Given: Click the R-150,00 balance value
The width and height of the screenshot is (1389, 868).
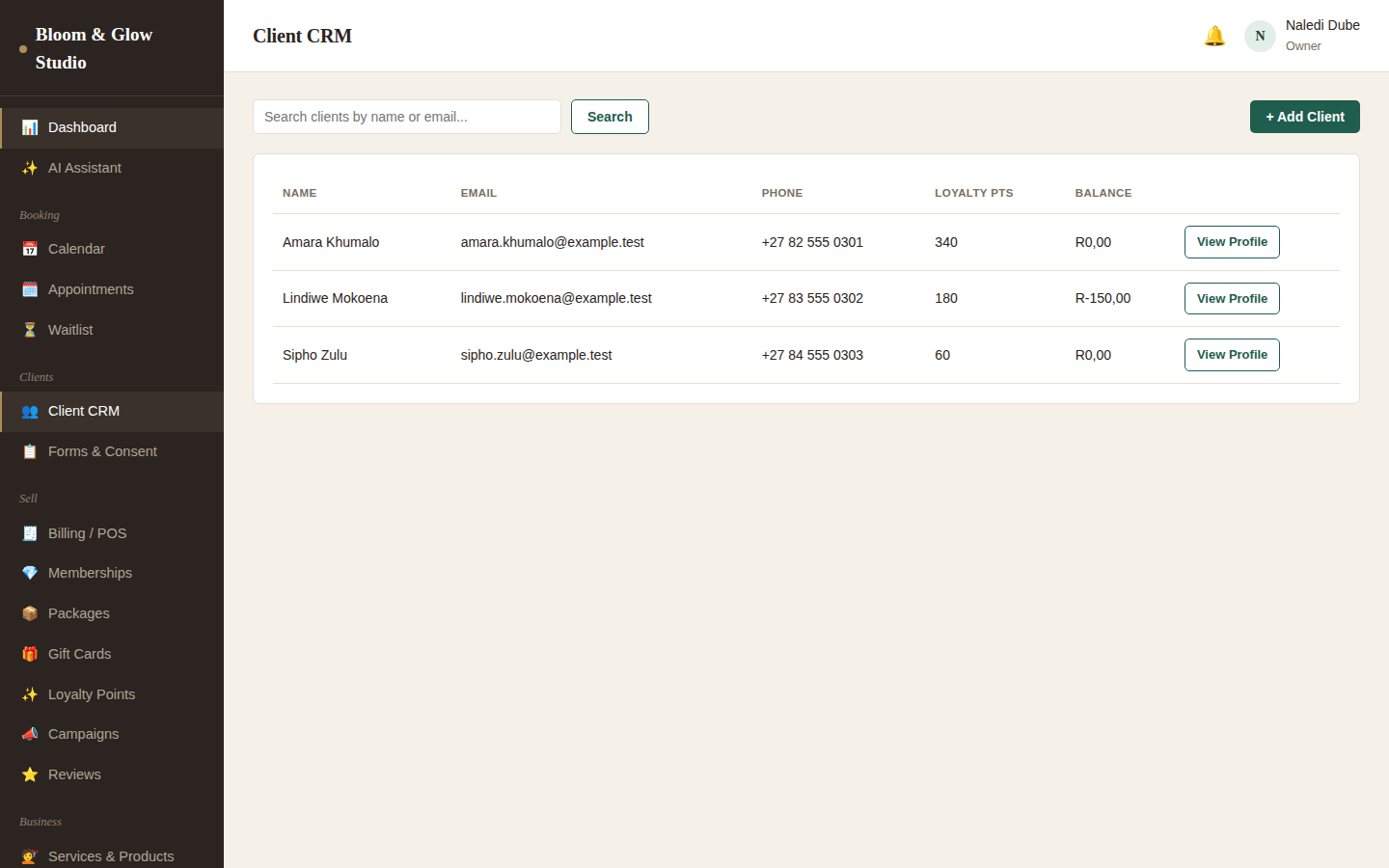Looking at the screenshot, I should tap(1103, 298).
